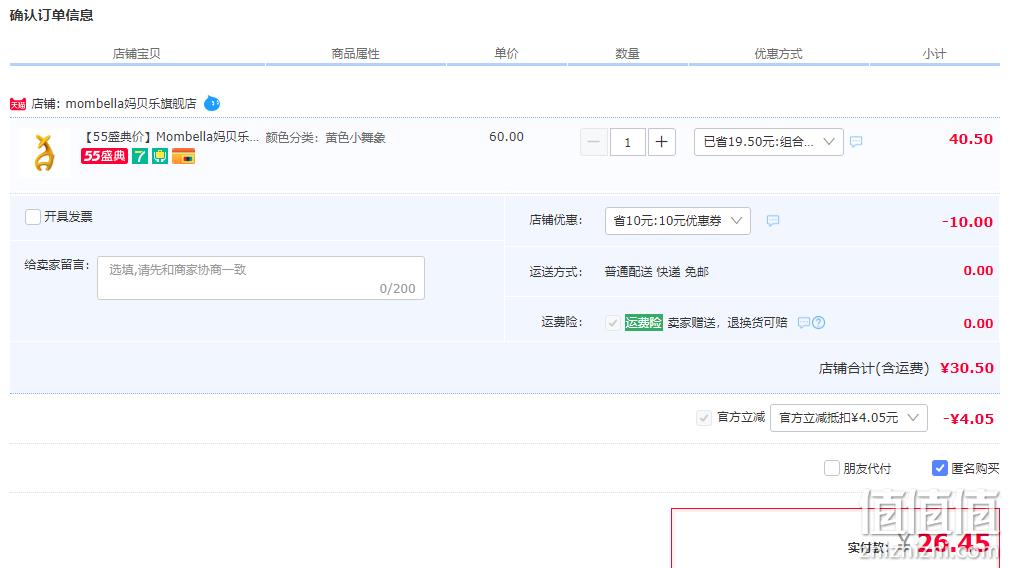Check the 开具发票 invoice checkbox
This screenshot has height=568, width=1009.
[33, 217]
